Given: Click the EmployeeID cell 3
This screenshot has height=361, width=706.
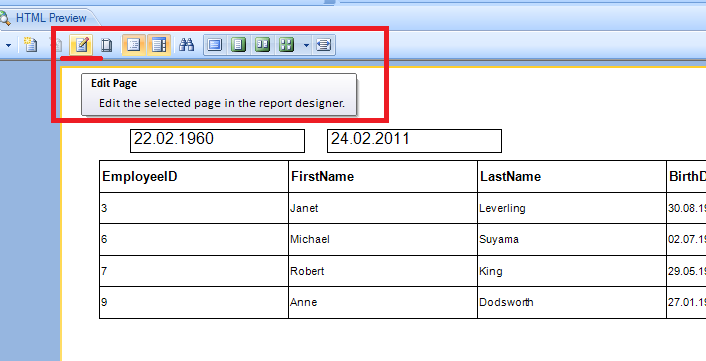Looking at the screenshot, I should (194, 208).
